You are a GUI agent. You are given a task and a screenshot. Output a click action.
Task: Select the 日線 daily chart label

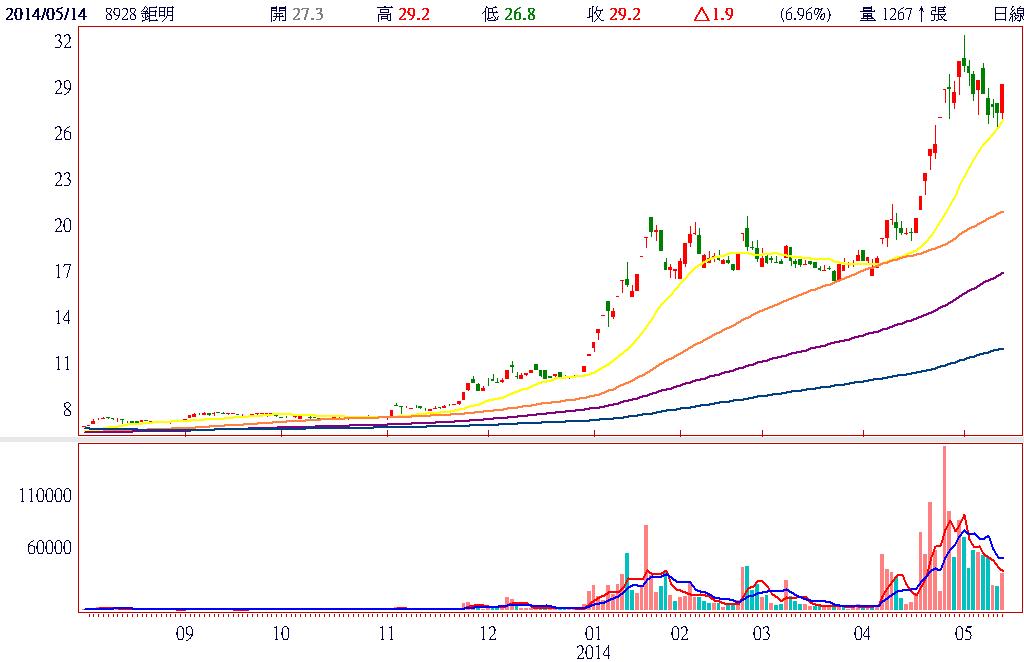point(1007,14)
